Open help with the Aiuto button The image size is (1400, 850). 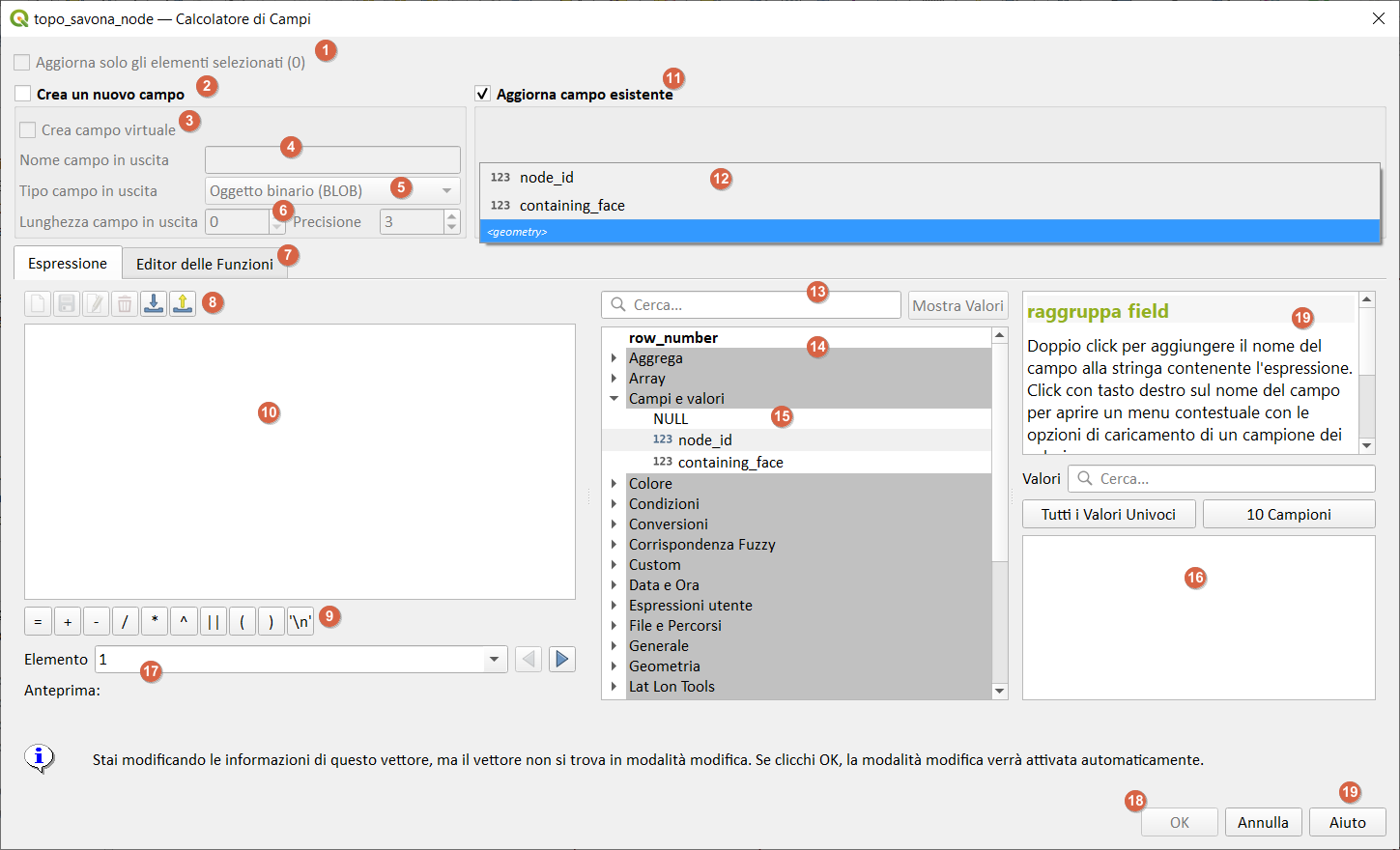pyautogui.click(x=1348, y=822)
